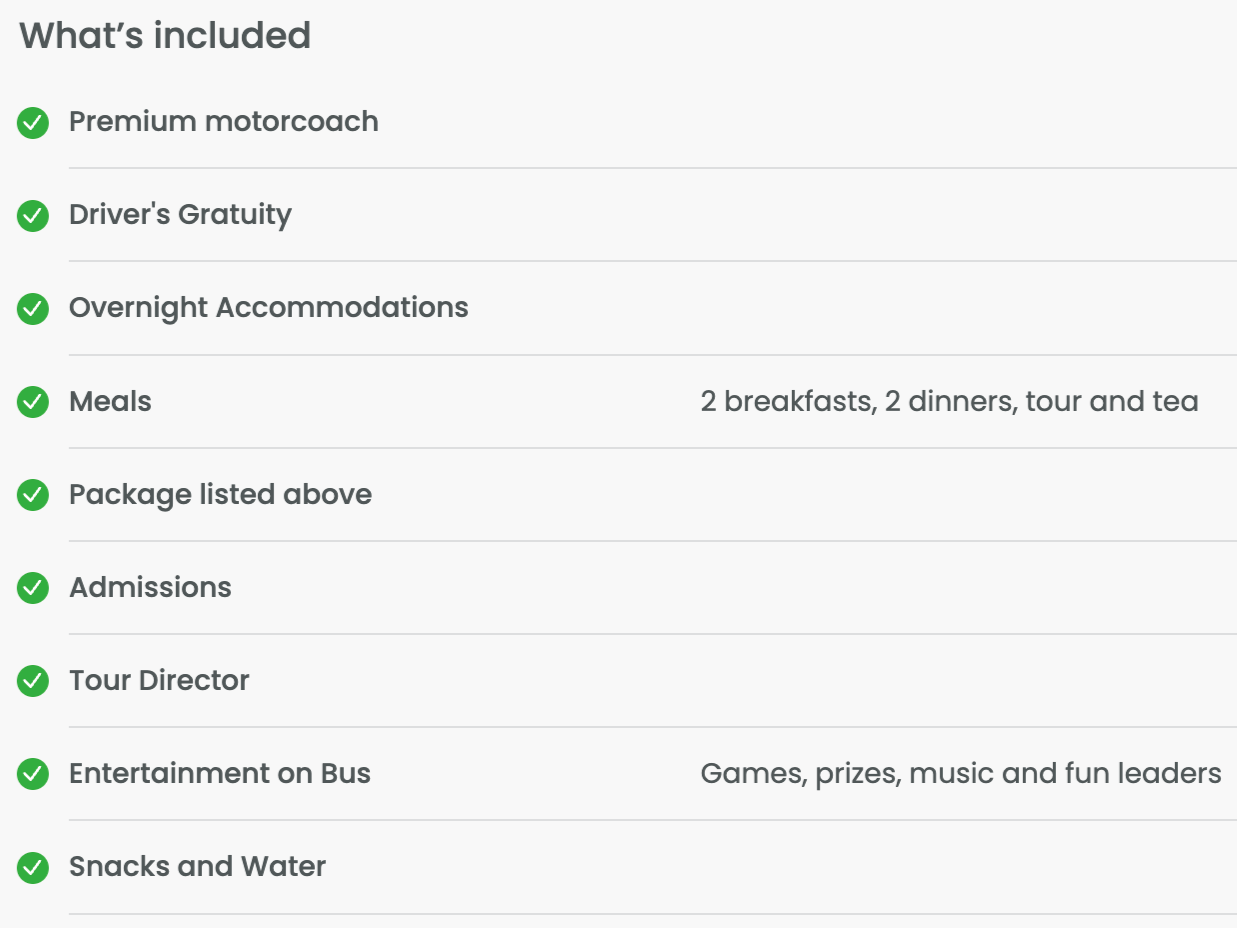Select the Tour Director label
Screen dimensions: 1237x928
[159, 681]
